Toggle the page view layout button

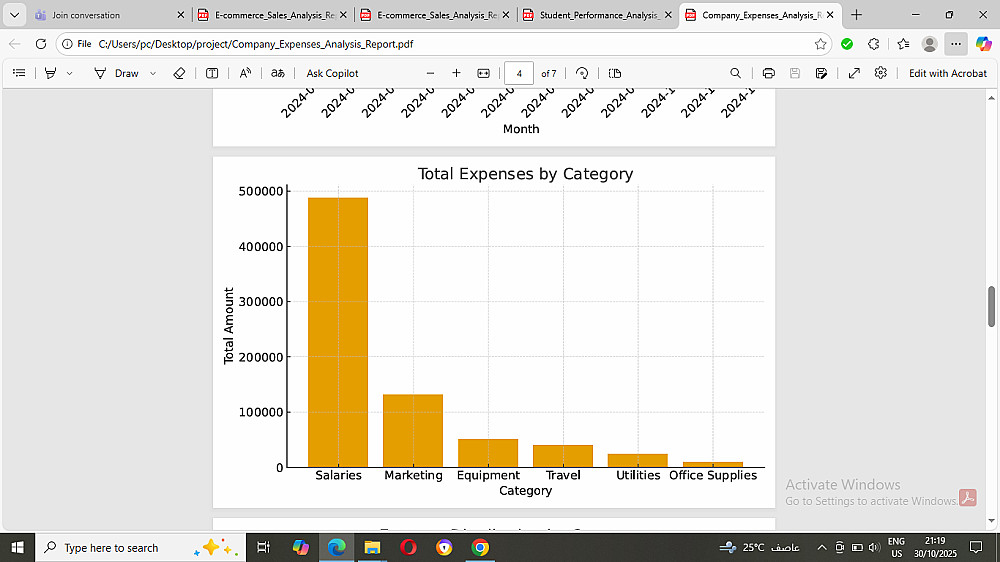point(615,73)
